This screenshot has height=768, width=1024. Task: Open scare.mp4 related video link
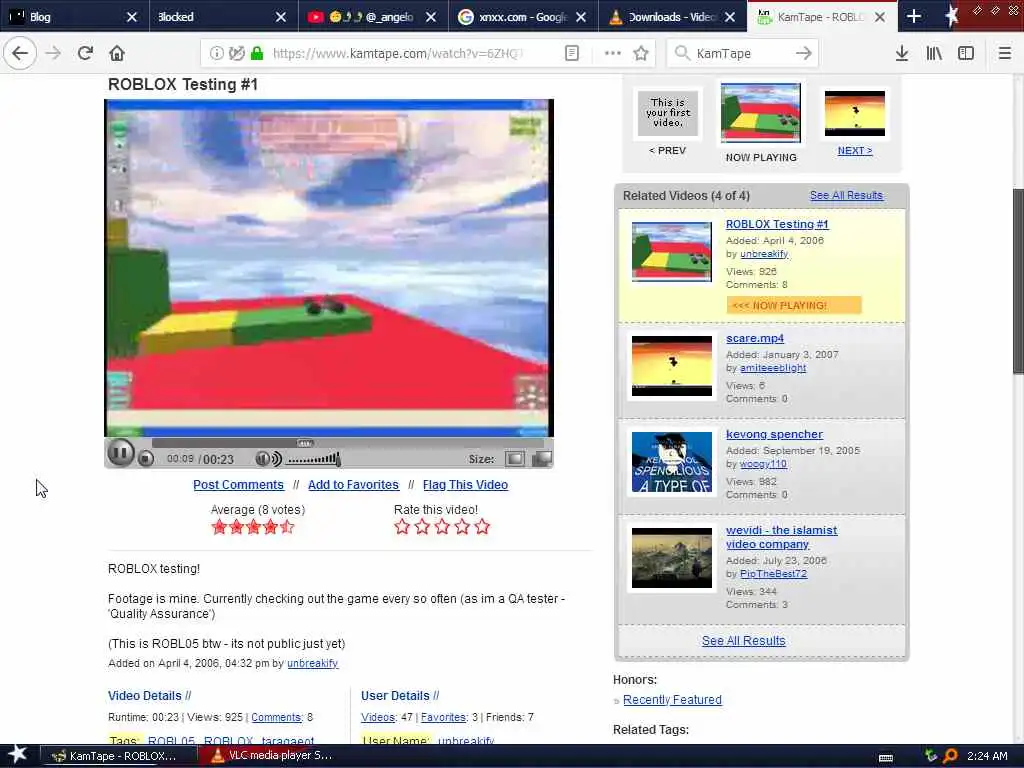[755, 338]
